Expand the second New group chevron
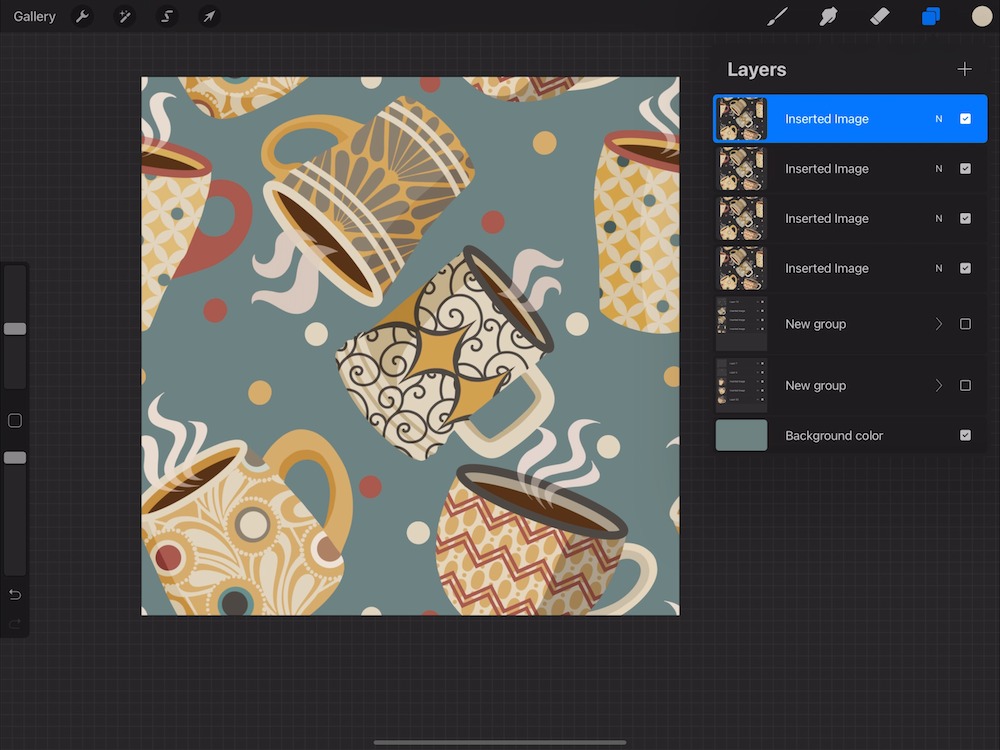Screen dimensions: 1000x750 [938, 386]
